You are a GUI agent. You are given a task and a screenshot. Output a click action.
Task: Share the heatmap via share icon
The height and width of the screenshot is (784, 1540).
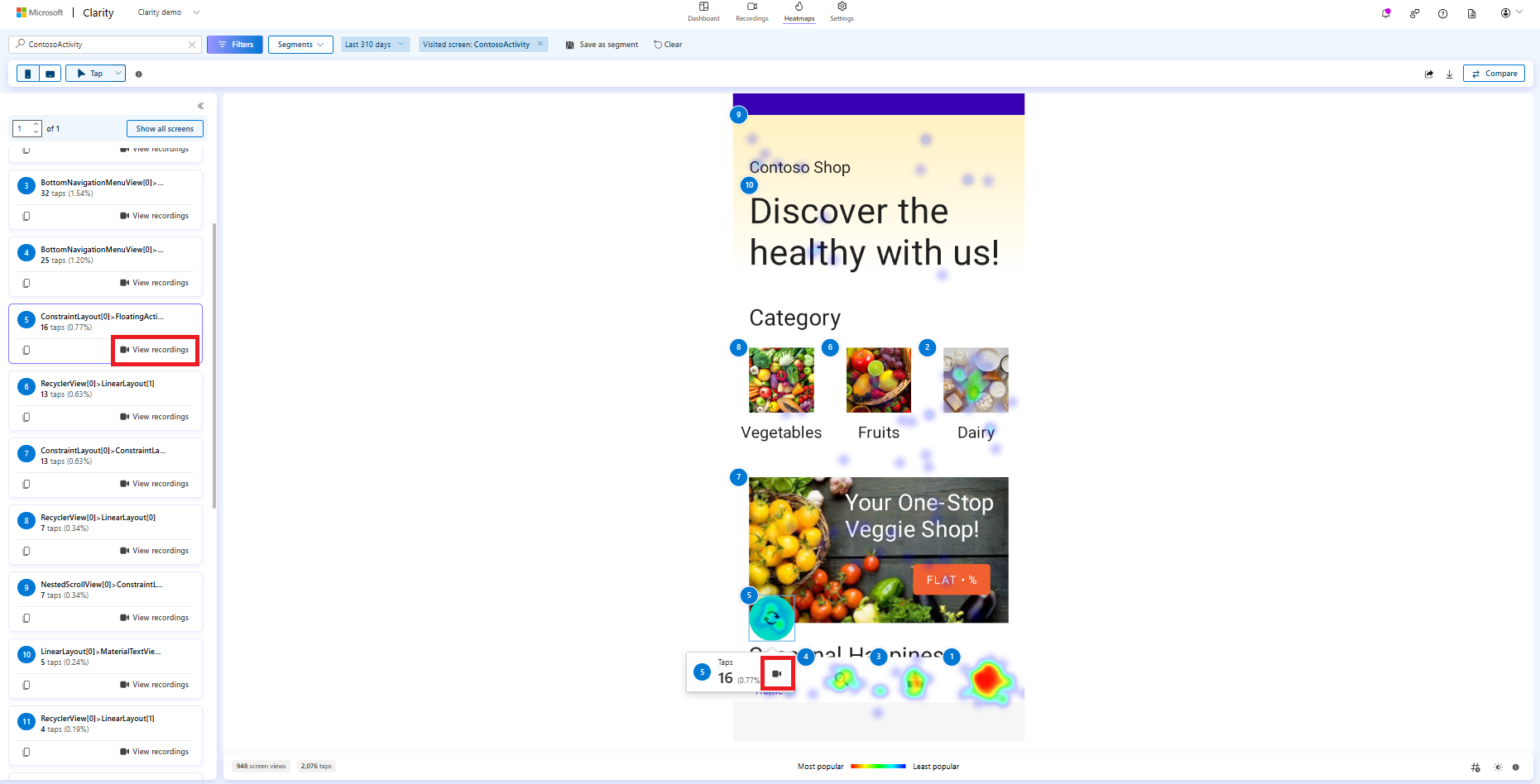(x=1428, y=74)
